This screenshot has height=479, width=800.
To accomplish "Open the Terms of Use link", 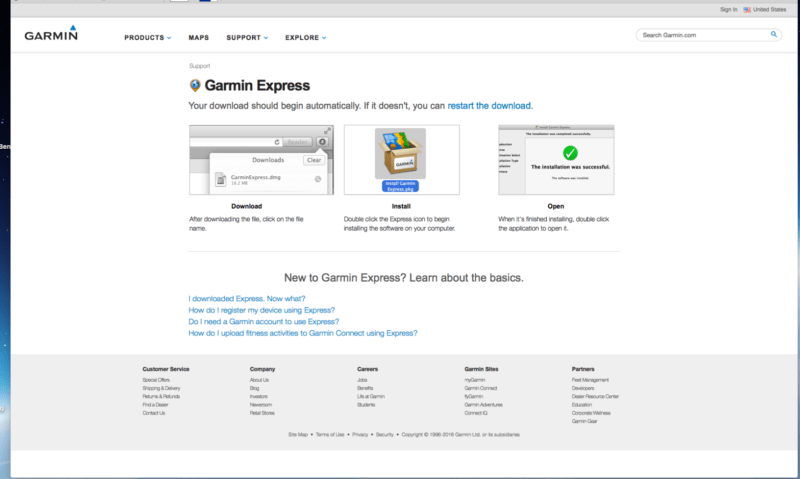I will click(330, 435).
